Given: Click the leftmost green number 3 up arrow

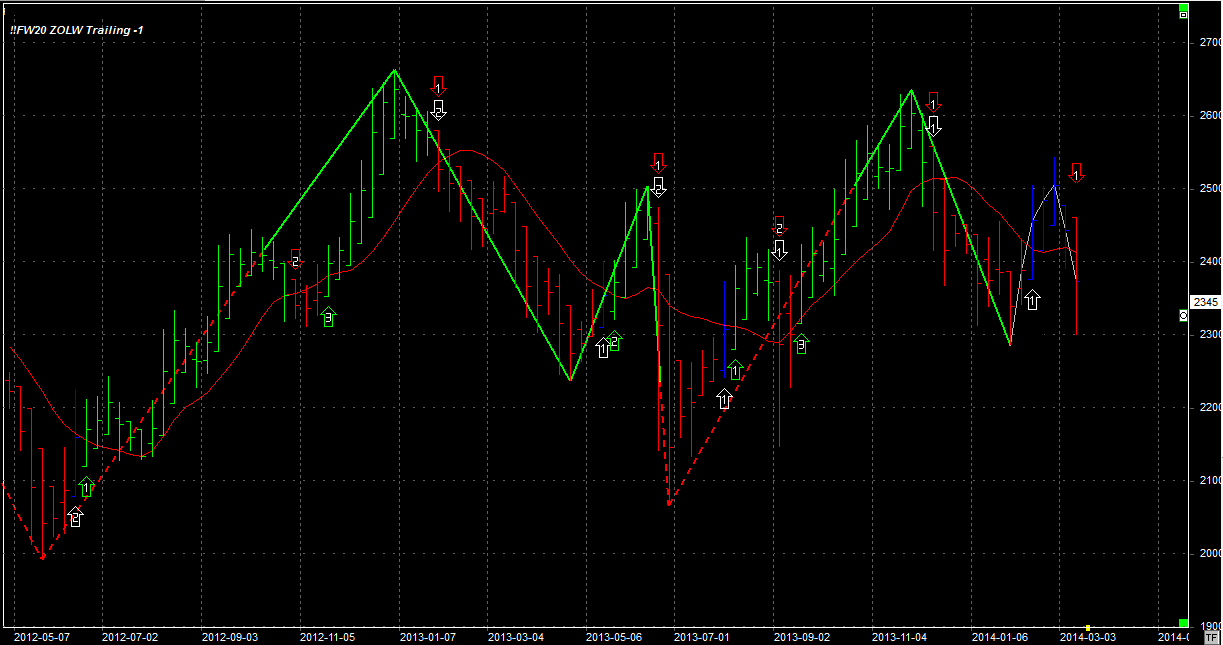Looking at the screenshot, I should (328, 317).
